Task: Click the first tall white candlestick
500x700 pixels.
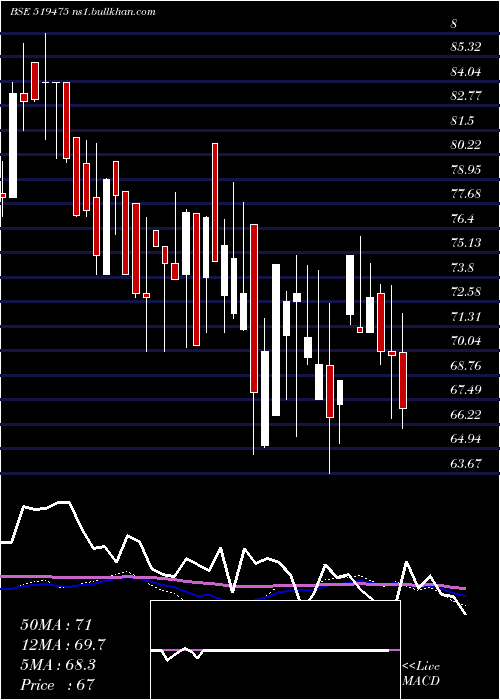Action: point(13,145)
